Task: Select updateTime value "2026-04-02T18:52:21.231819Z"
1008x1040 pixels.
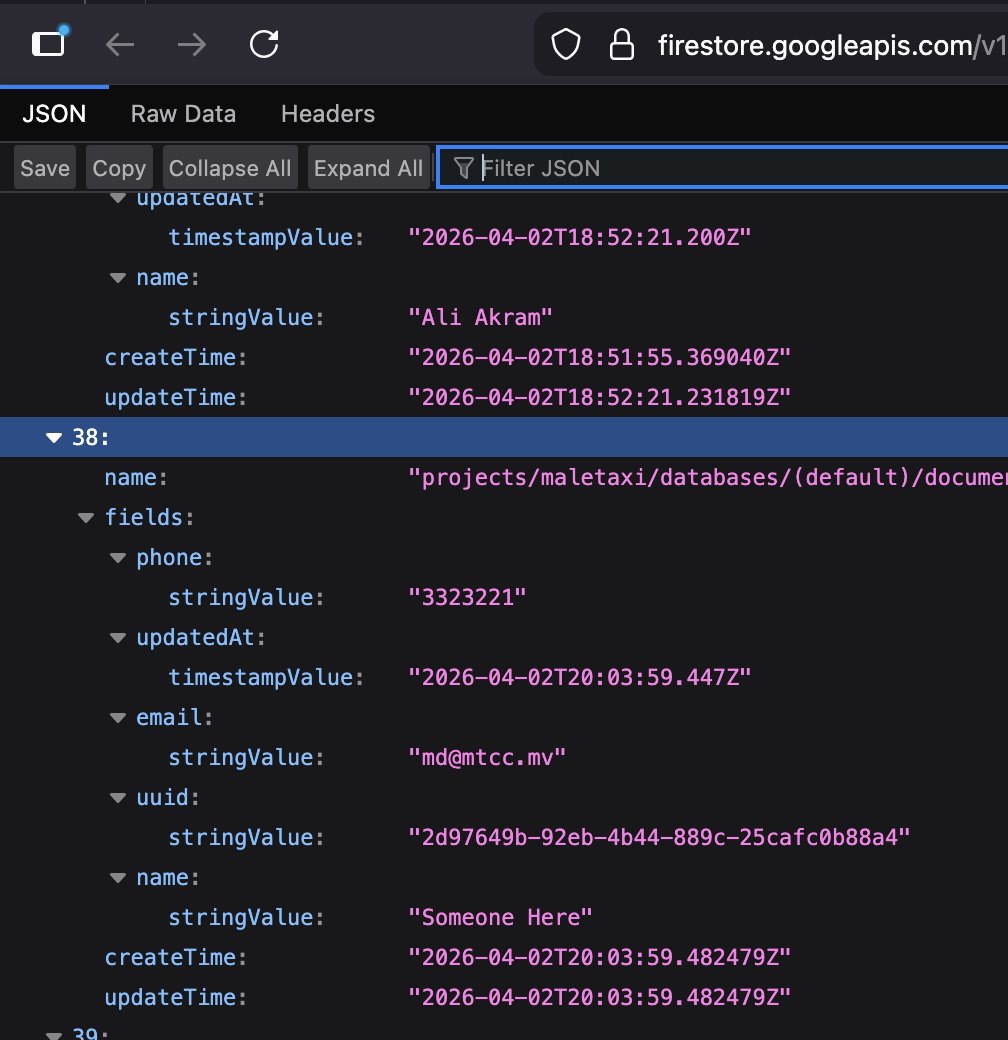Action: pyautogui.click(x=599, y=397)
